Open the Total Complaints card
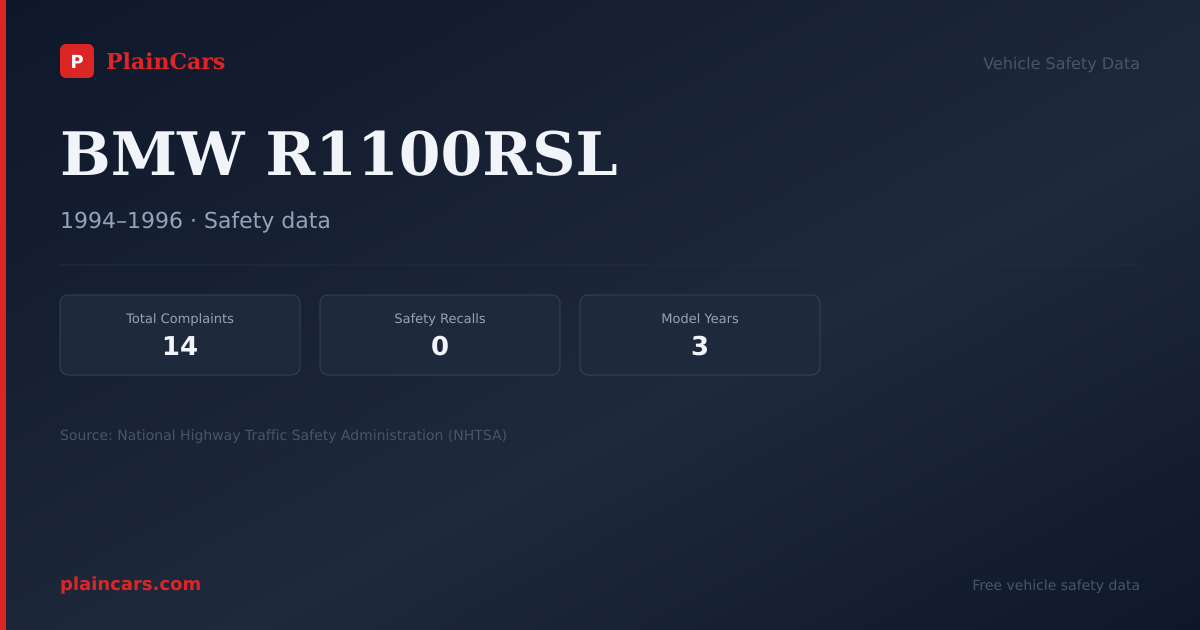The image size is (1200, 630). coord(180,335)
